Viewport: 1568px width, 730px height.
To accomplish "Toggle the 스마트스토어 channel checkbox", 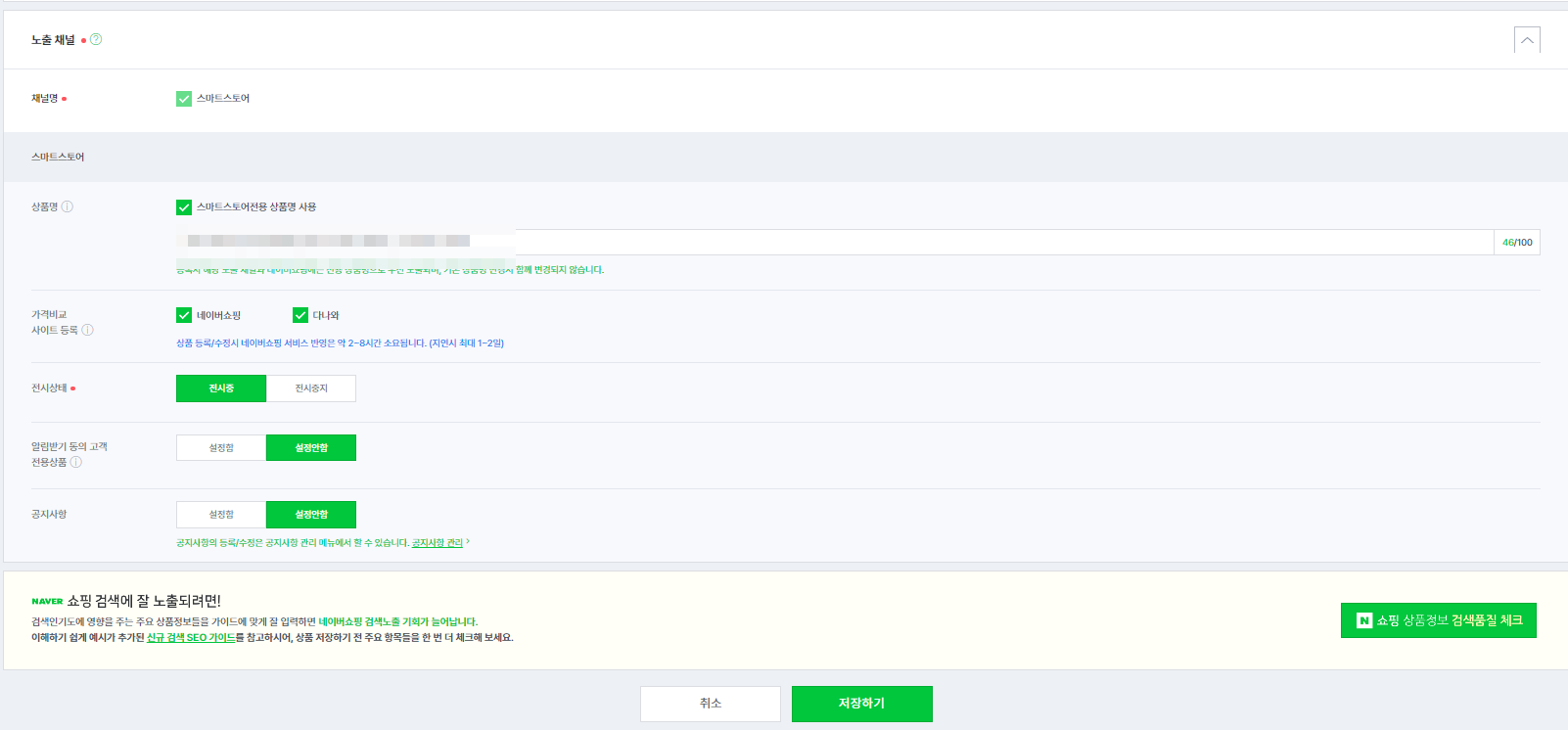I will [184, 98].
